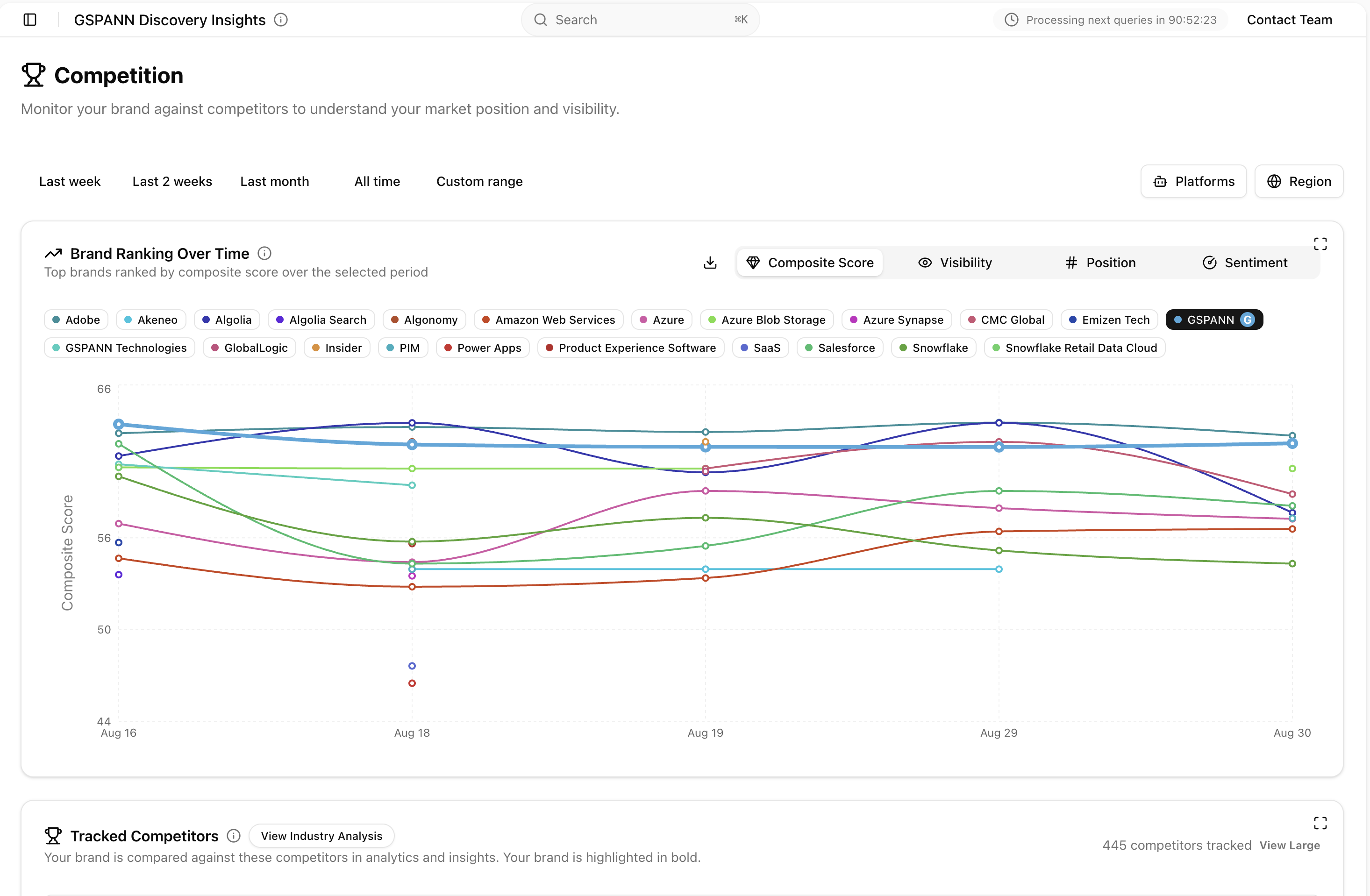1370x896 pixels.
Task: Toggle Algolia Search brand chip
Action: (x=321, y=320)
